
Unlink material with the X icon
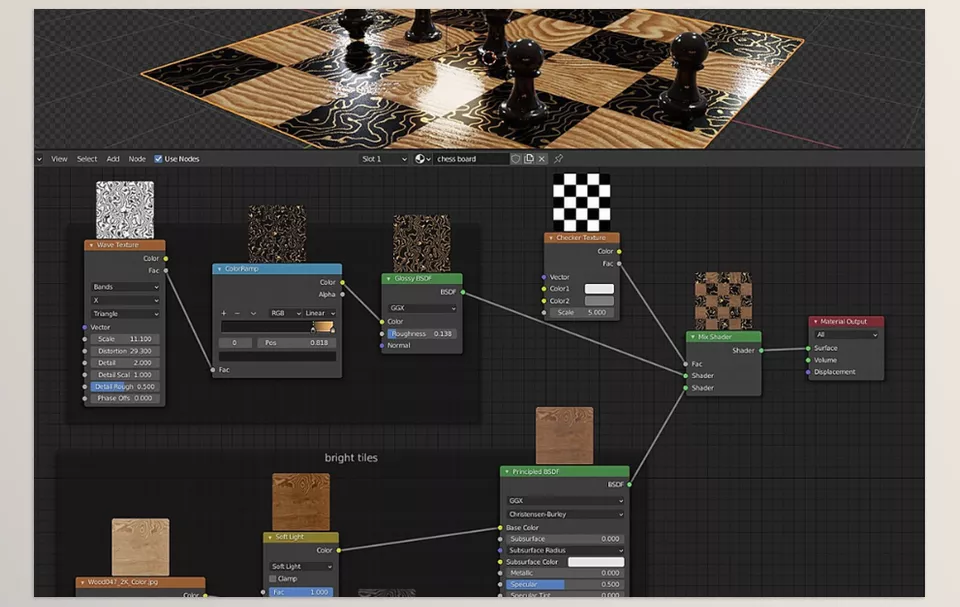point(542,159)
